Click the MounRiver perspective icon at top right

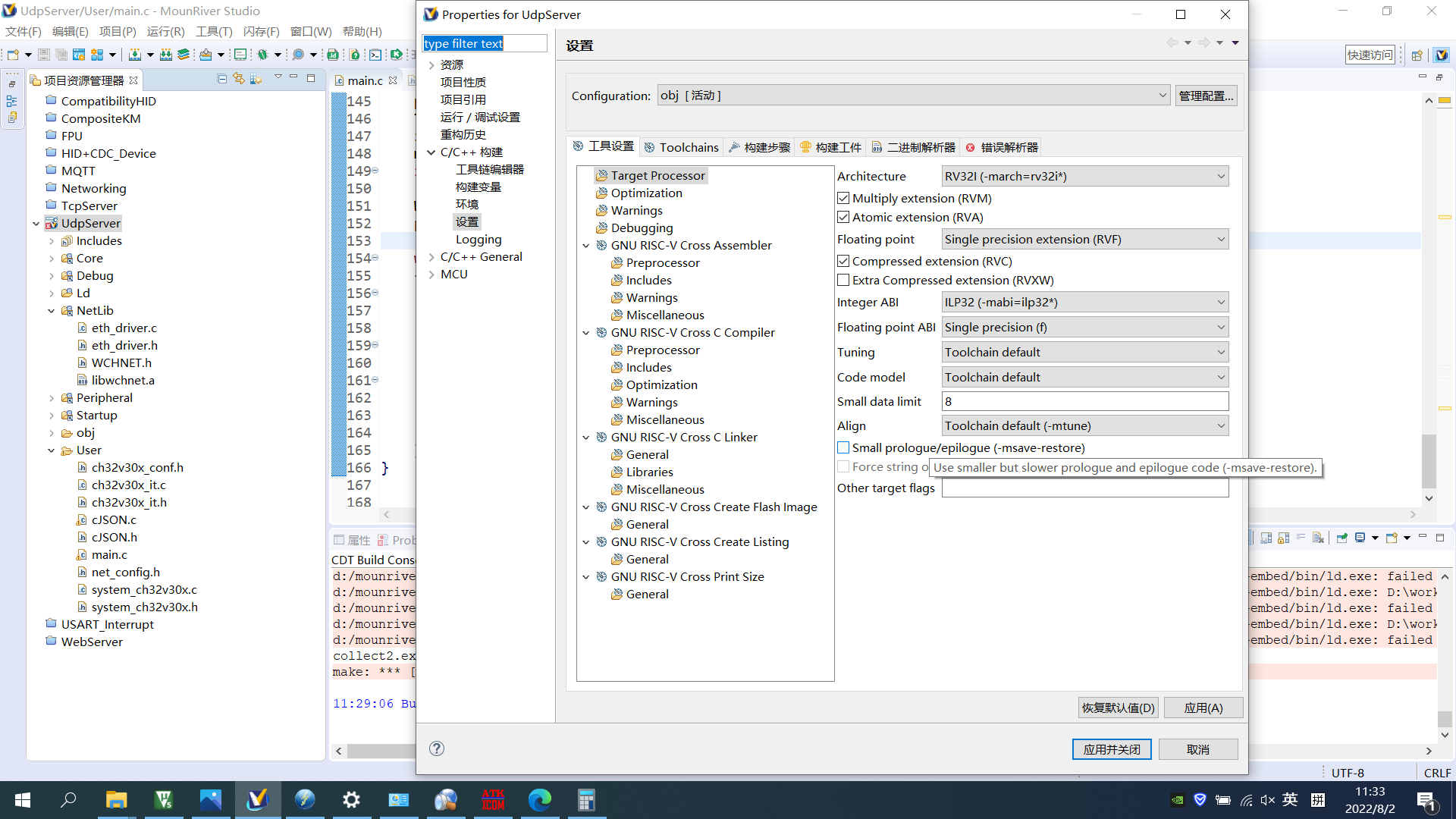1442,55
